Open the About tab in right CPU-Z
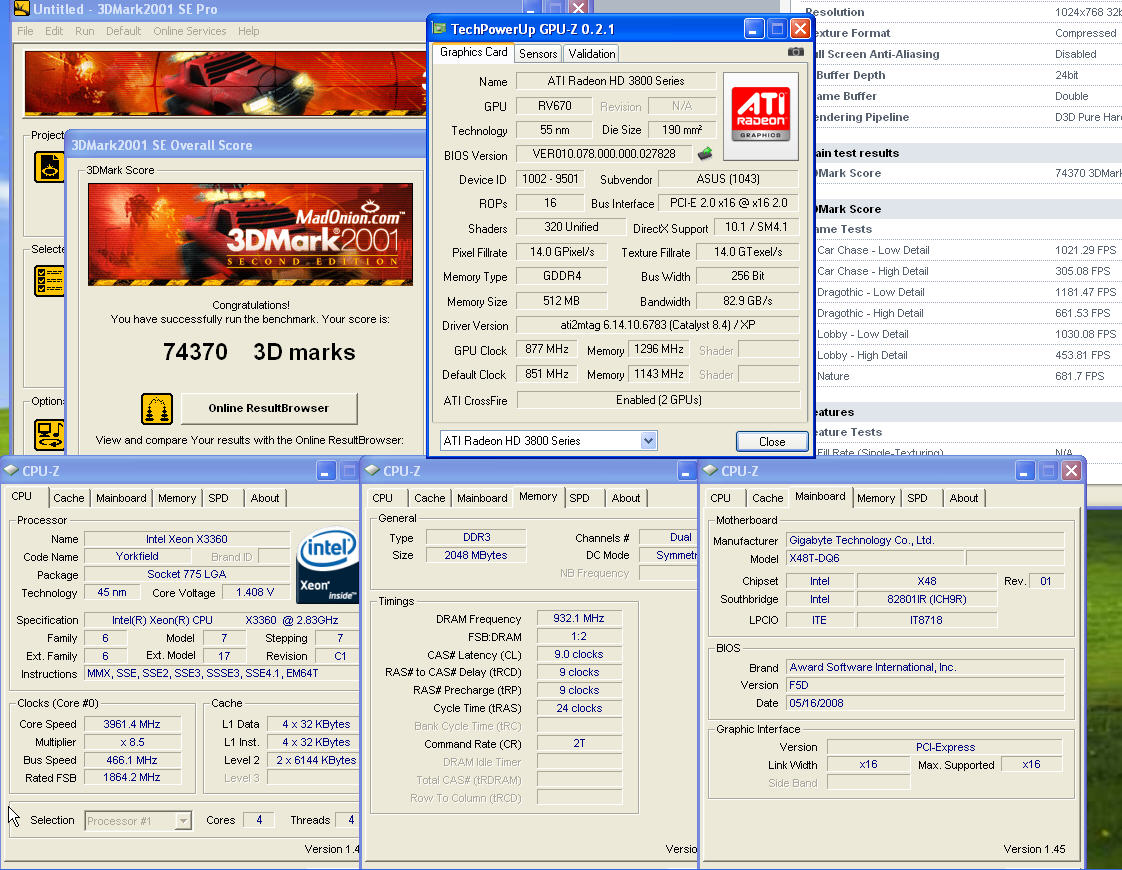1122x870 pixels. [x=964, y=498]
